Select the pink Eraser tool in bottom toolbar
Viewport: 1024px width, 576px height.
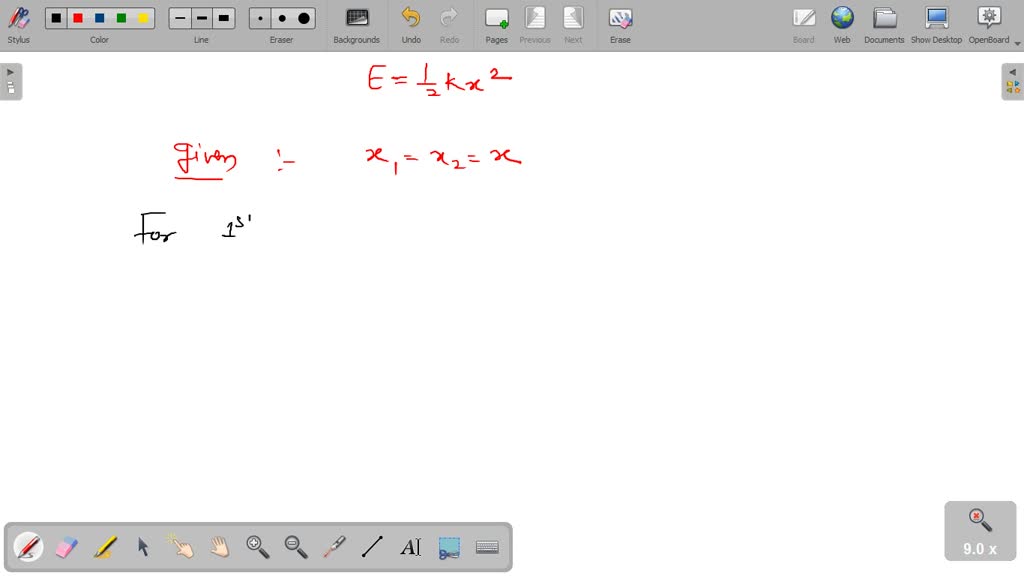[x=66, y=547]
